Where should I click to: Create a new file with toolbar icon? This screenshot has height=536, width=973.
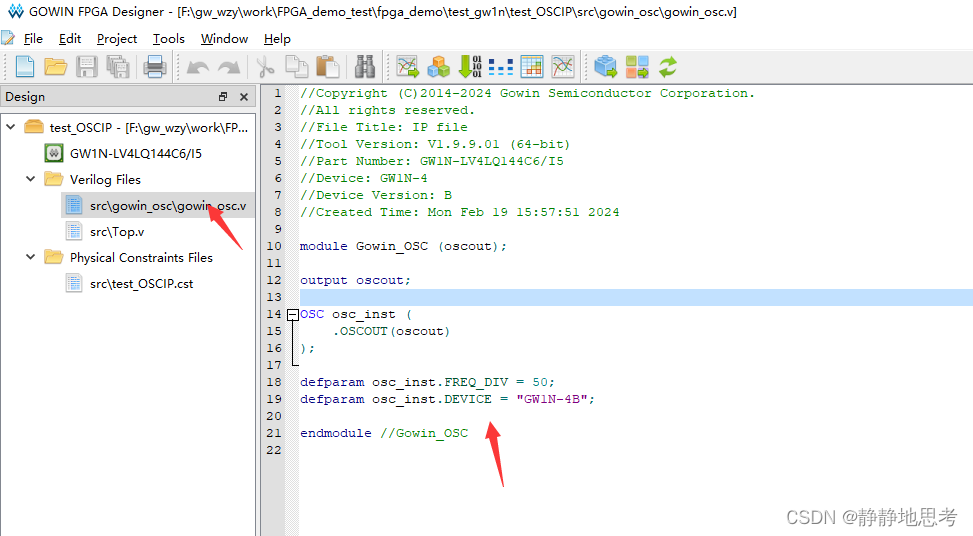pyautogui.click(x=25, y=66)
